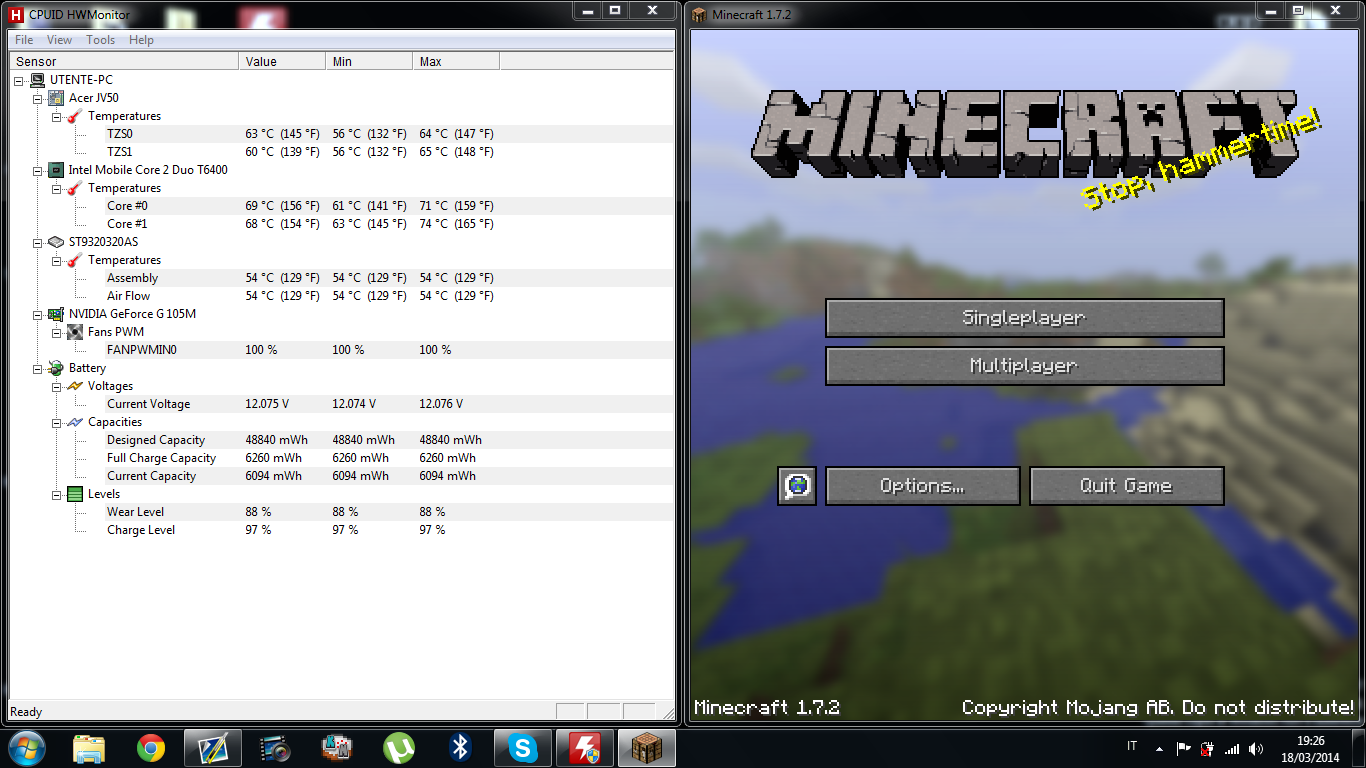Click the thermometer icon under ST9320320AS
Screen dimensions: 1366x768
click(75, 260)
